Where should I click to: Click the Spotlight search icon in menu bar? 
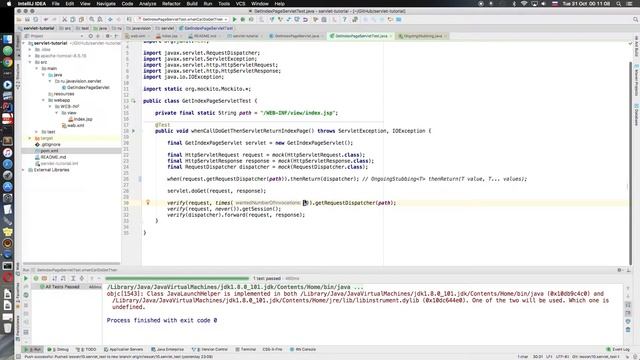[619, 4]
